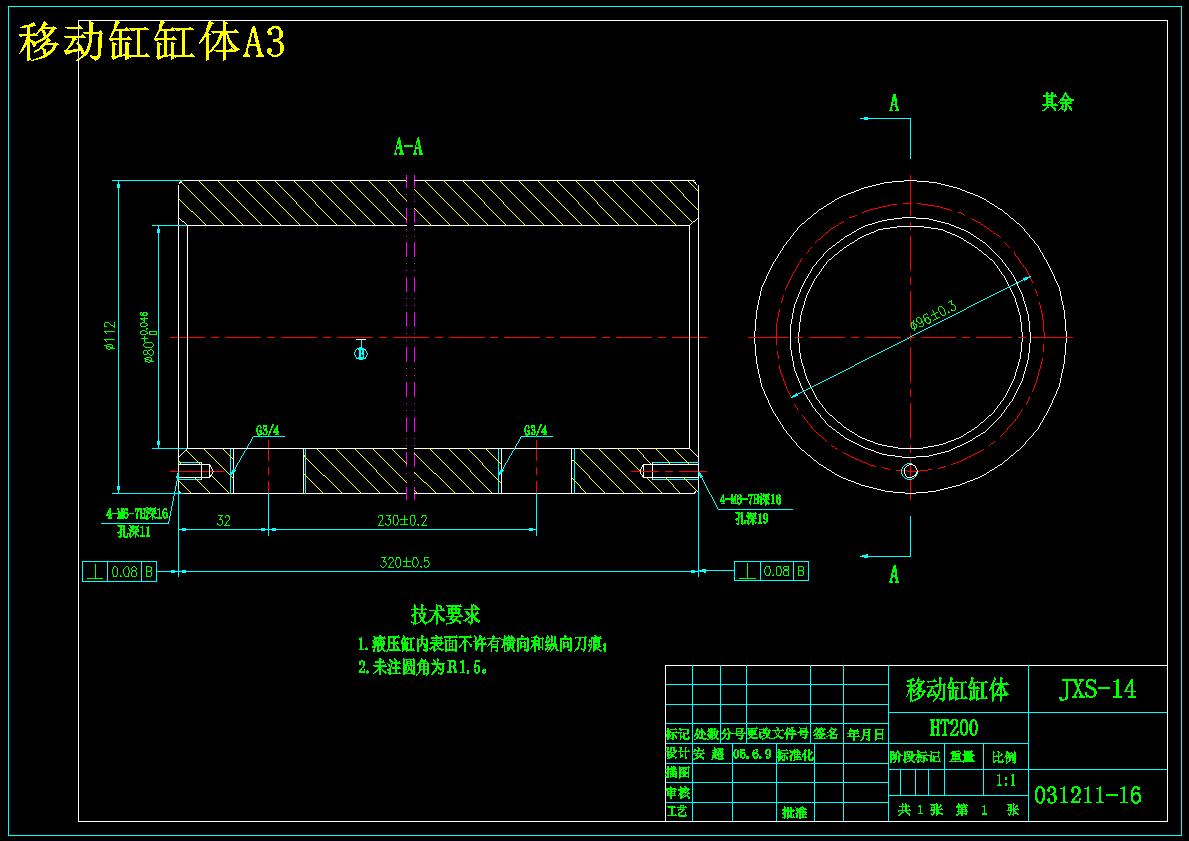The image size is (1189, 841).
Task: Select the '阶段标记' header cell
Action: point(916,757)
